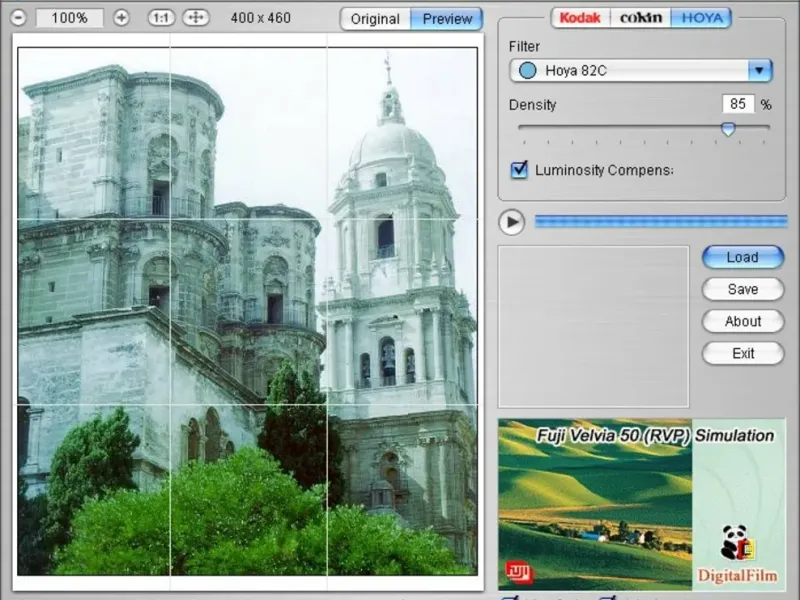Select the HOYA filter brand tab
Screen dimensions: 800x600
click(x=701, y=18)
